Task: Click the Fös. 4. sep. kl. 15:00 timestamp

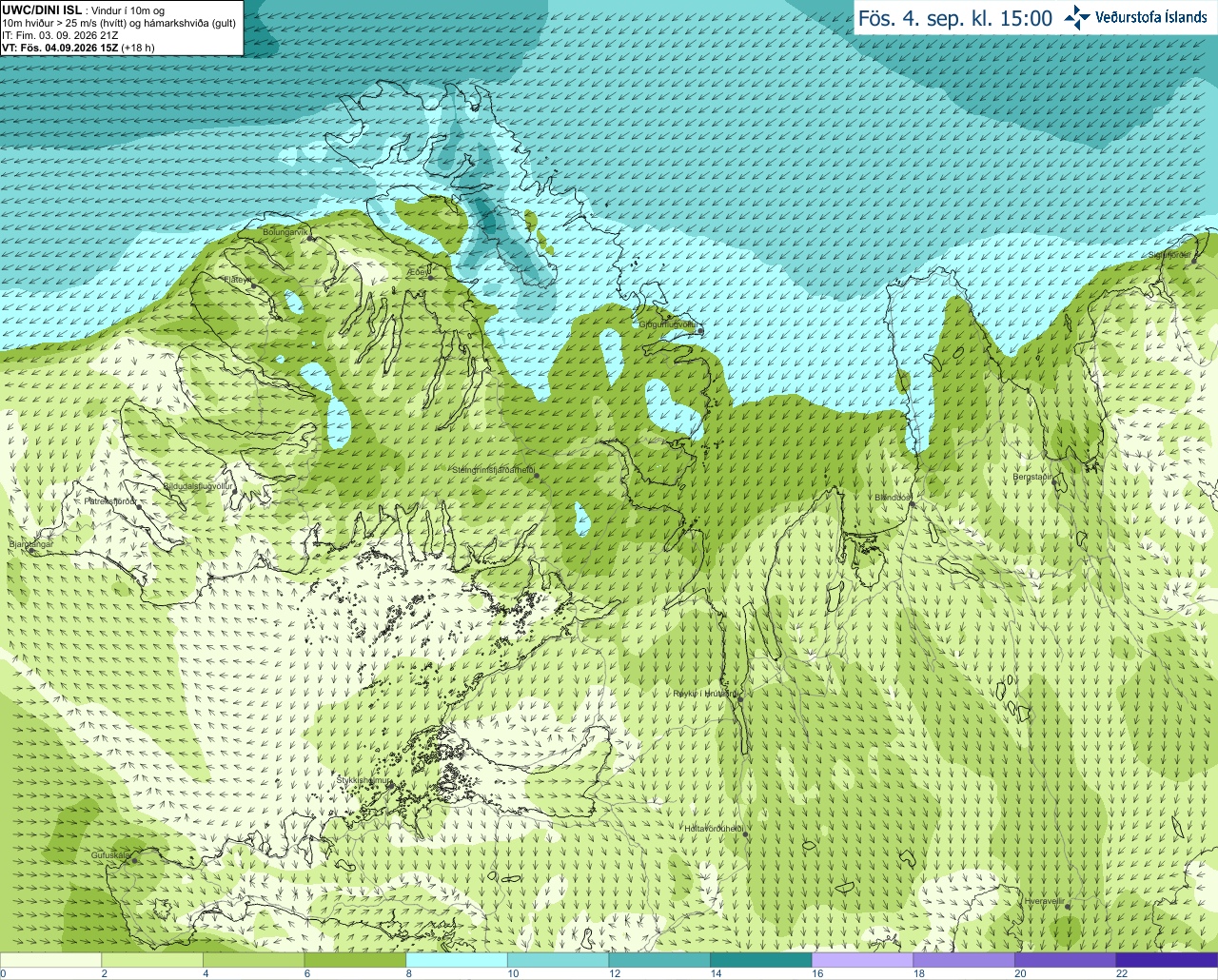Action: point(955,18)
